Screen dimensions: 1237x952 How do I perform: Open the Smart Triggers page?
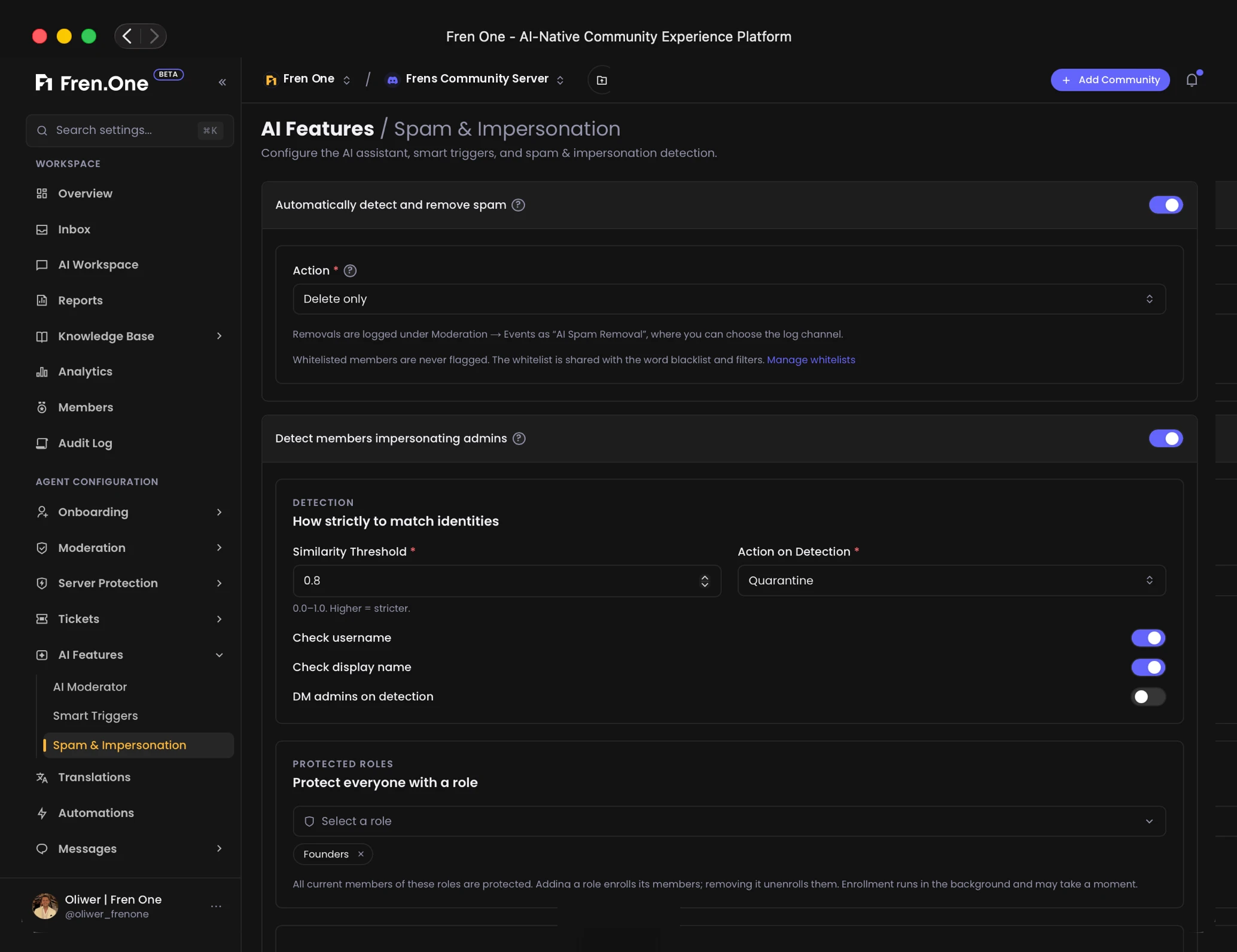tap(95, 716)
